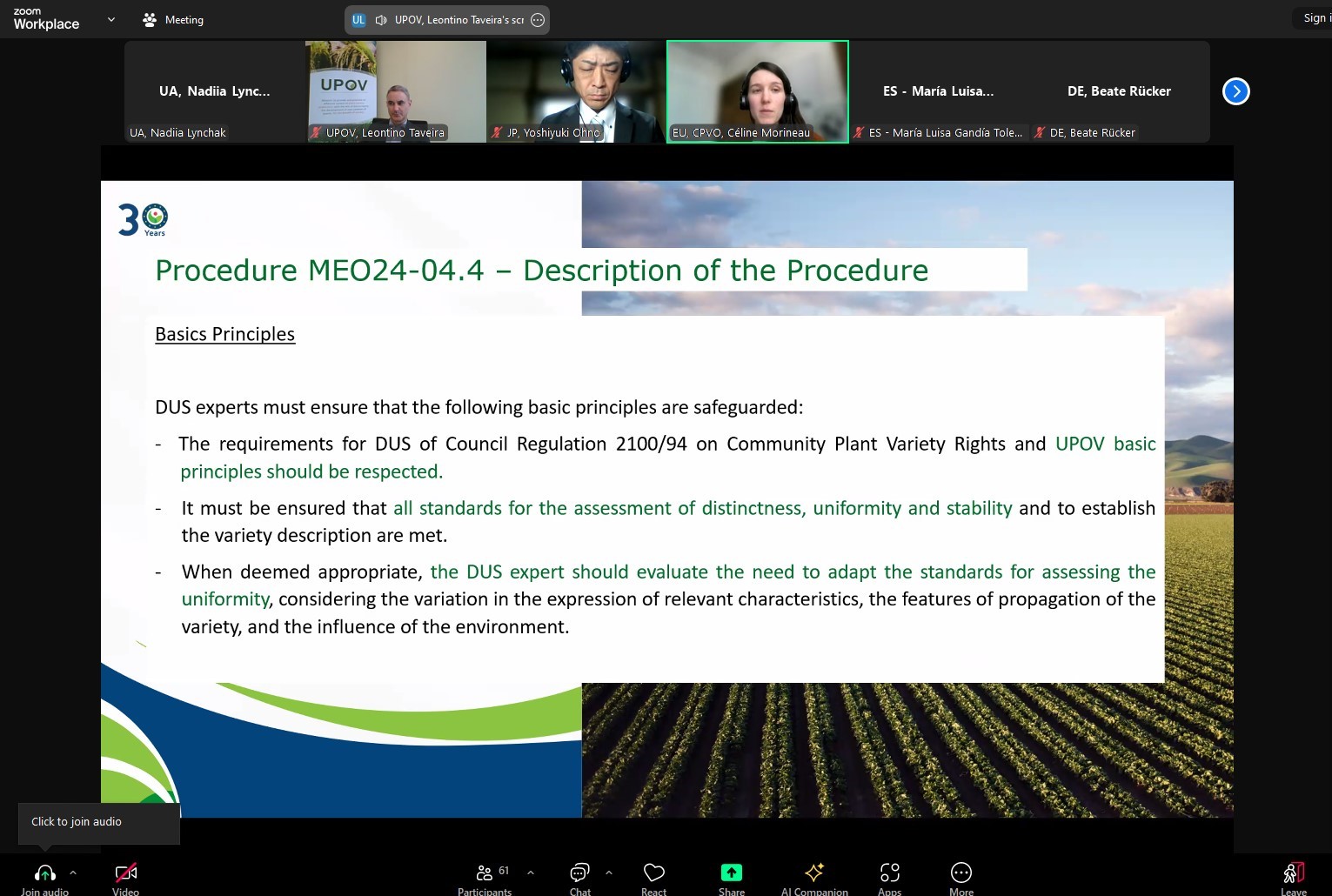Leave the meeting
The image size is (1332, 896).
[1293, 877]
